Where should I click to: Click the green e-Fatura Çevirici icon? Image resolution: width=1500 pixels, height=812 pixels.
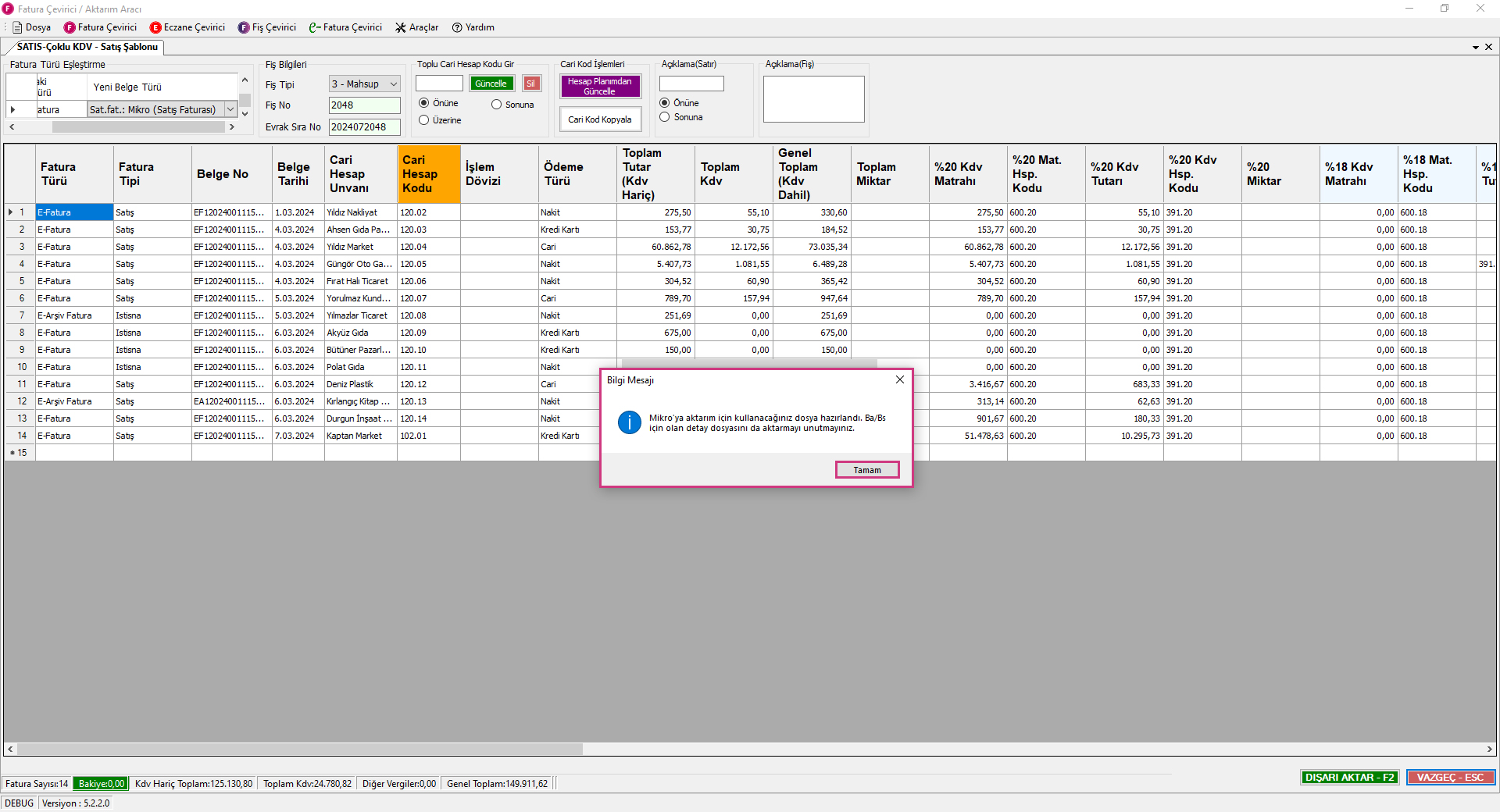[314, 27]
